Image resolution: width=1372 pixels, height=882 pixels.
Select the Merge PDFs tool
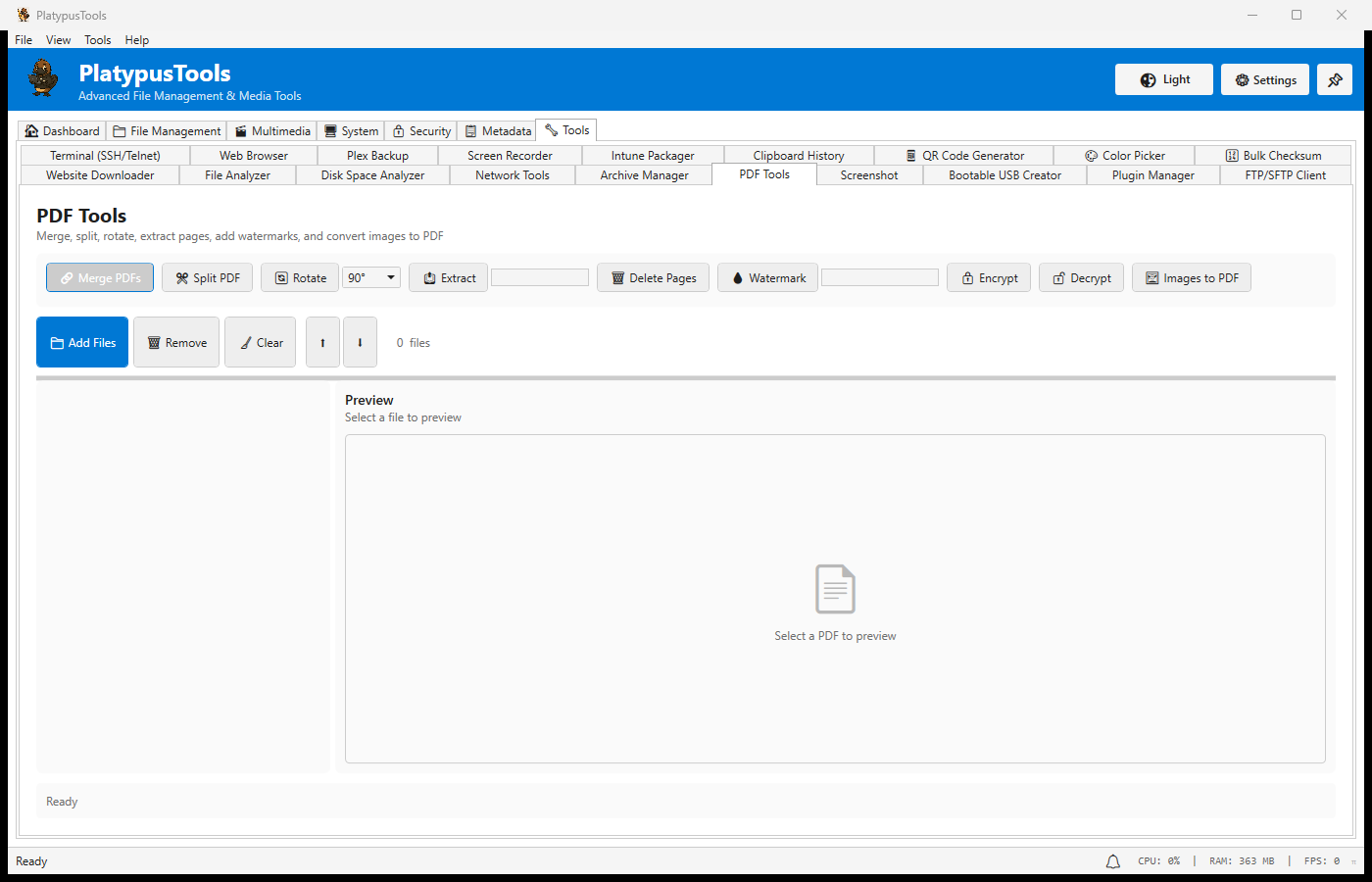click(x=99, y=277)
